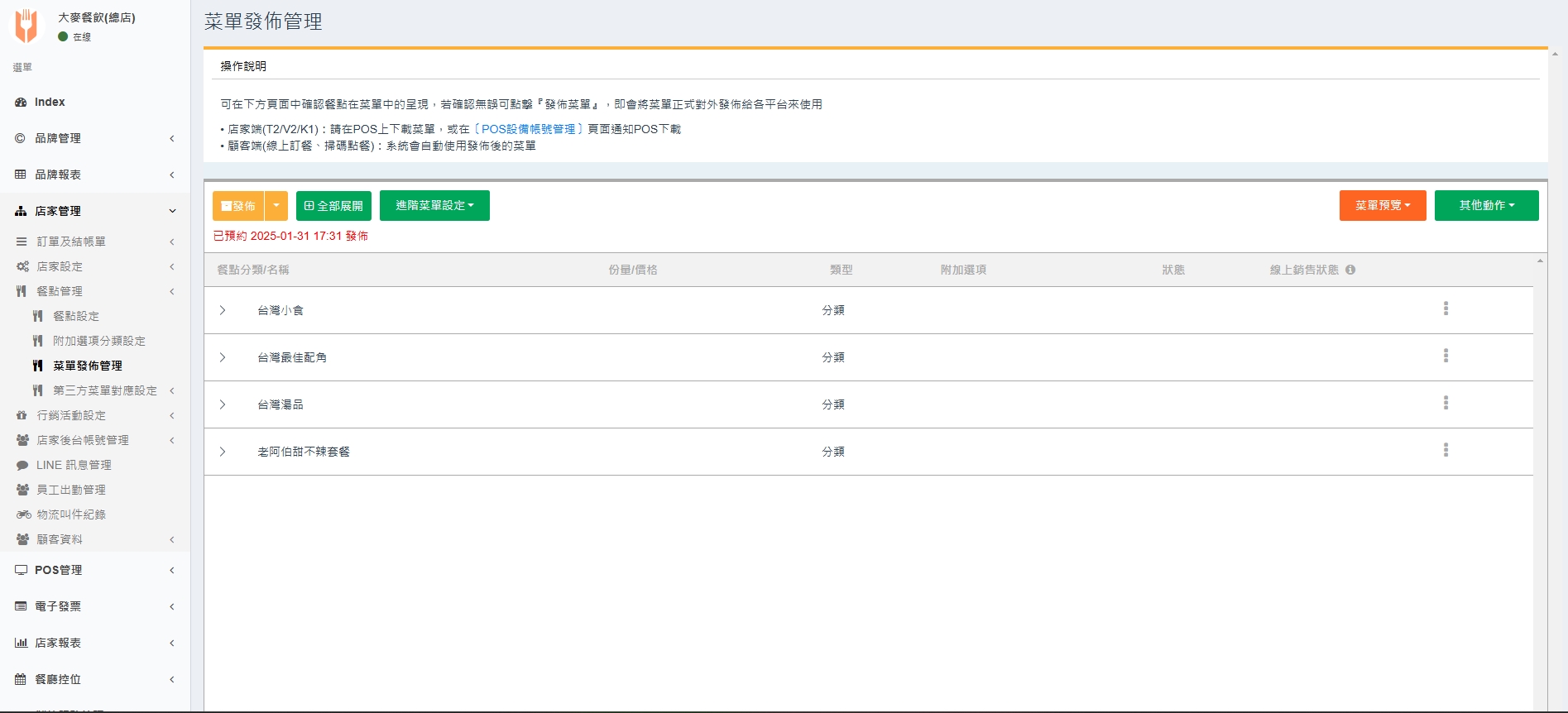
Task: Open LINE 訊息管理 in the sidebar
Action: click(74, 465)
